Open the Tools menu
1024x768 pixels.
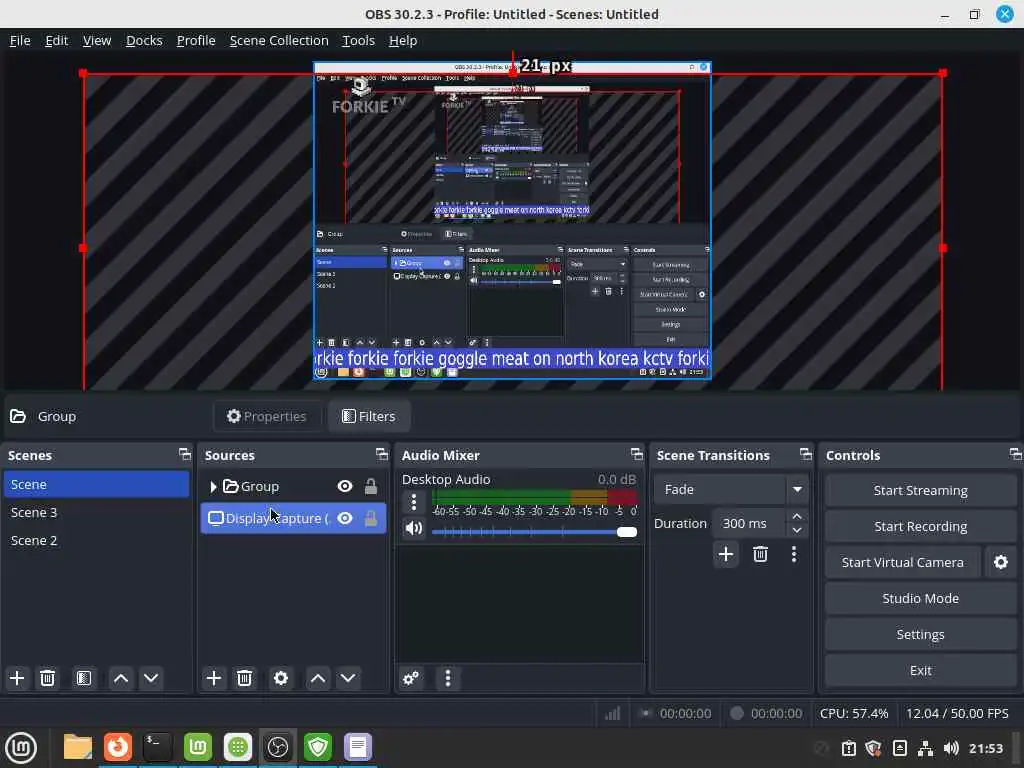coord(359,40)
